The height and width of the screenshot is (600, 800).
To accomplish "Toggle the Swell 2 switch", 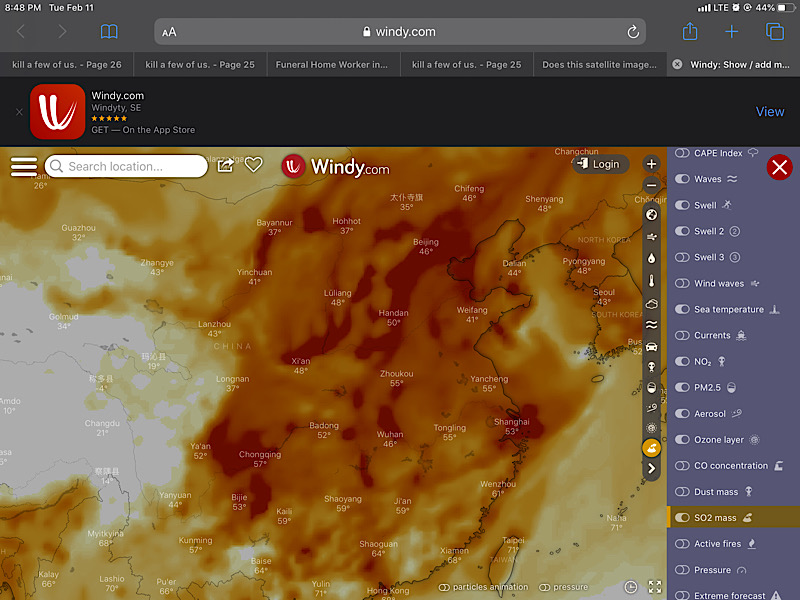I will pos(682,231).
